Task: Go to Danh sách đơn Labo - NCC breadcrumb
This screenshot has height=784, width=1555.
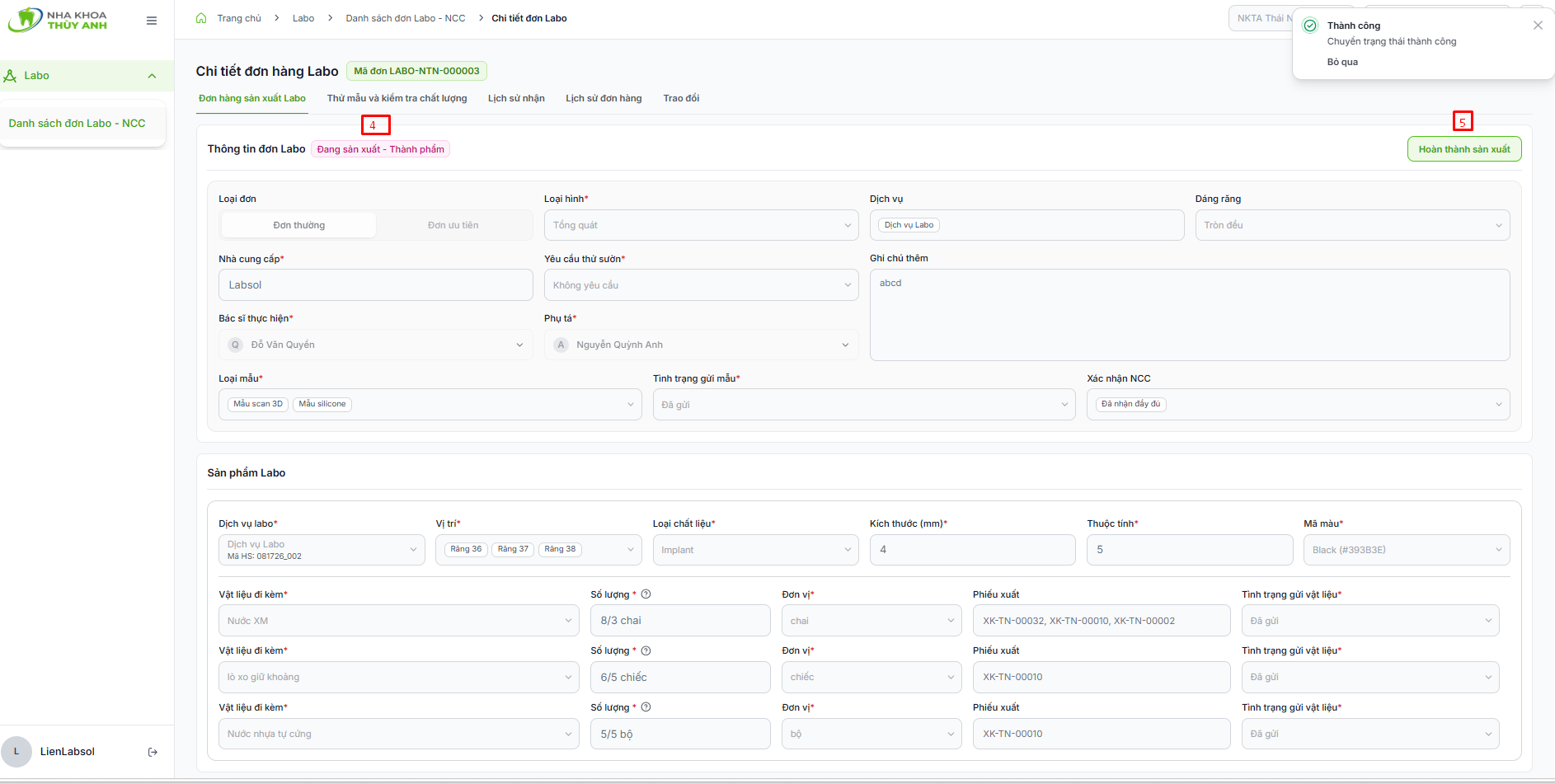Action: click(406, 18)
